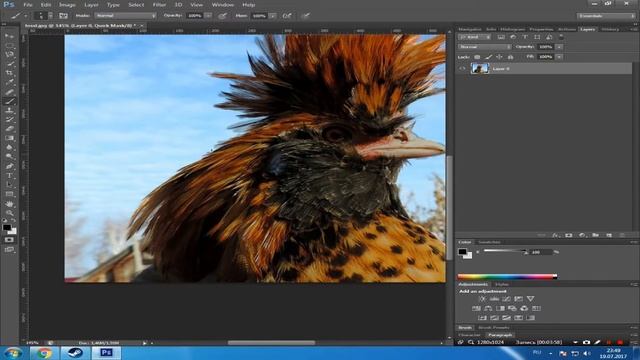Open the layer Opacity slider arrow
640x360 pixels.
pyautogui.click(x=559, y=47)
